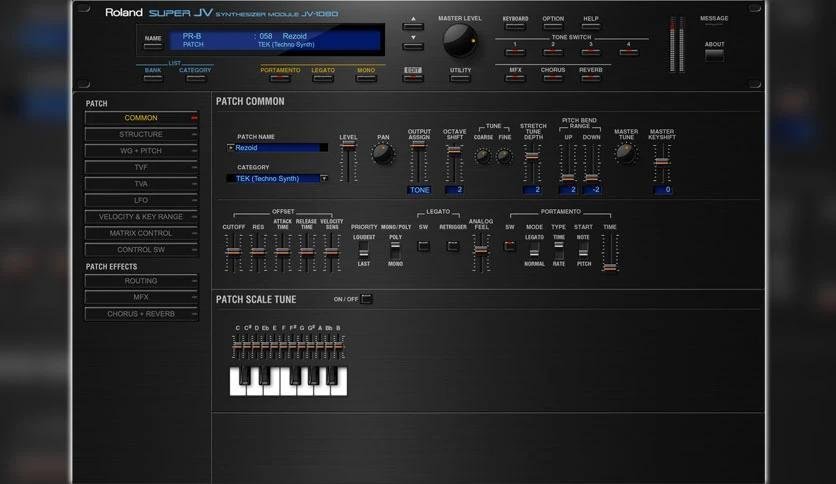
Task: Toggle the Legato button on top panel
Action: 323,78
